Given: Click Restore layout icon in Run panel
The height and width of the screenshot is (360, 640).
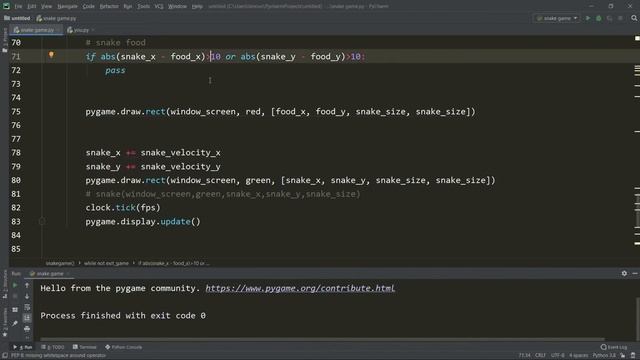Looking at the screenshot, I should (15, 310).
